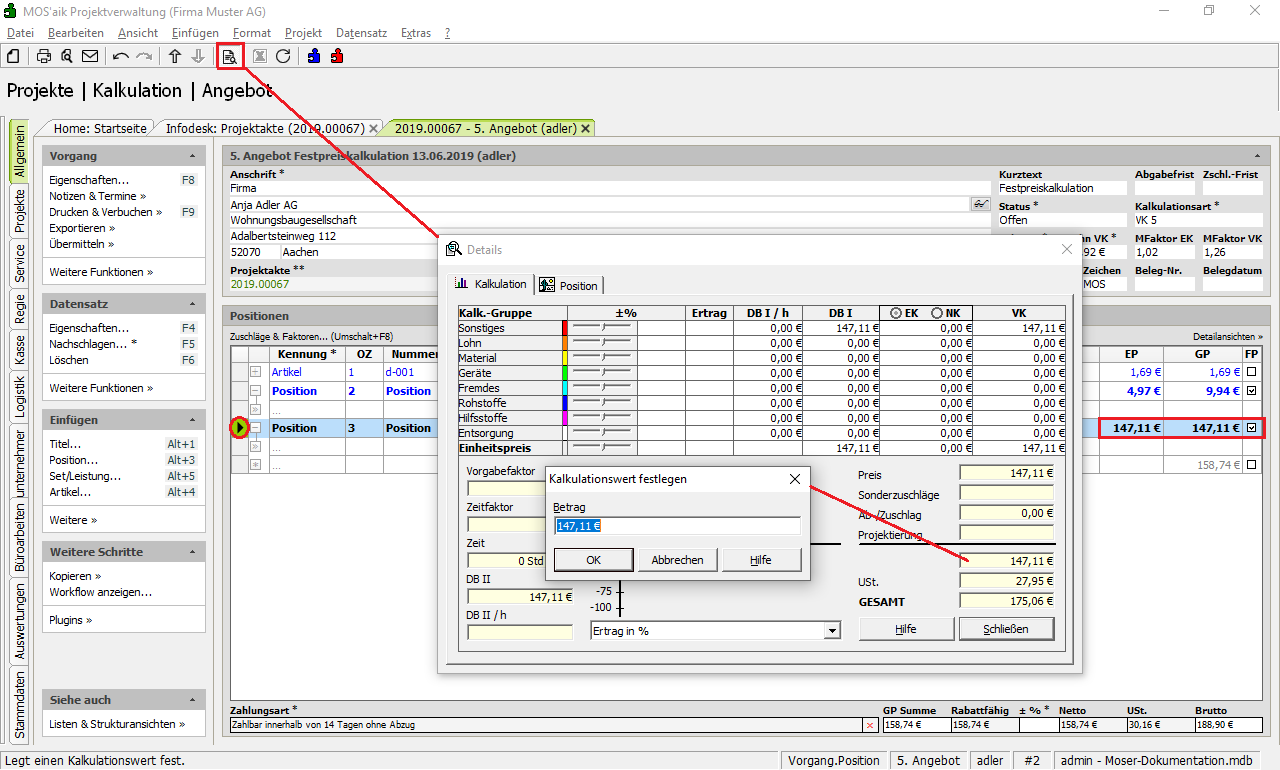Open the 'Ertrag in %' dropdown
Image resolution: width=1280 pixels, height=770 pixels.
pos(831,630)
